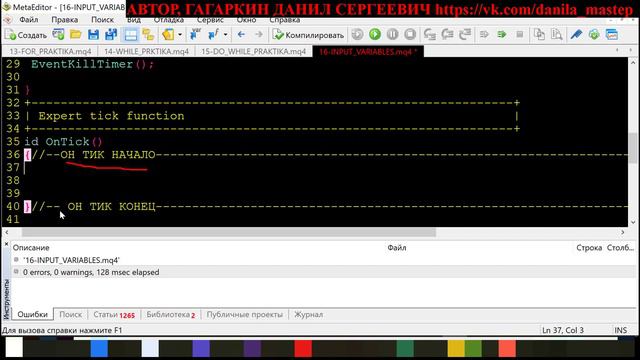Click the horizontal scrollbar left arrow
This screenshot has width=640, height=360.
click(7, 232)
